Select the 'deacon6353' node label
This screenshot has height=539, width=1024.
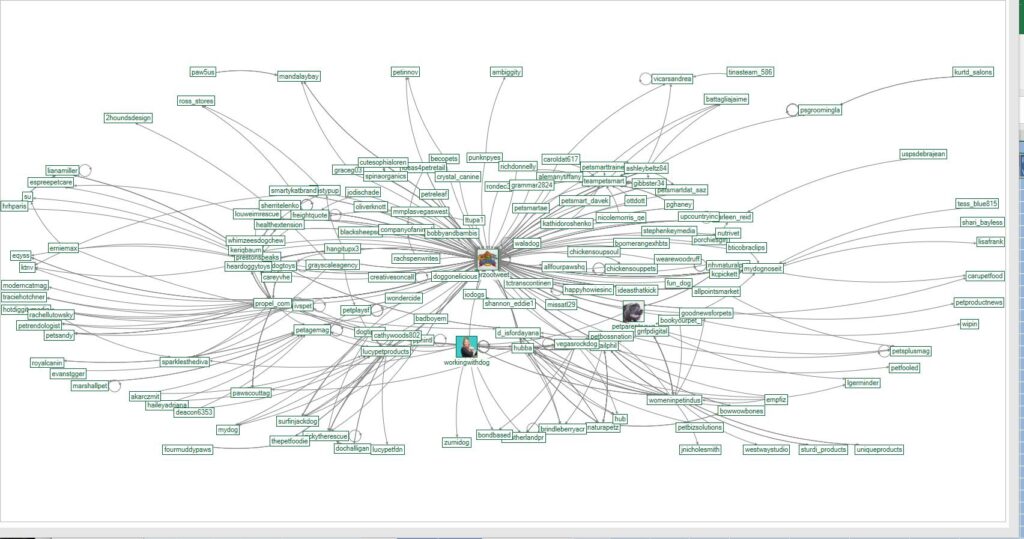194,412
